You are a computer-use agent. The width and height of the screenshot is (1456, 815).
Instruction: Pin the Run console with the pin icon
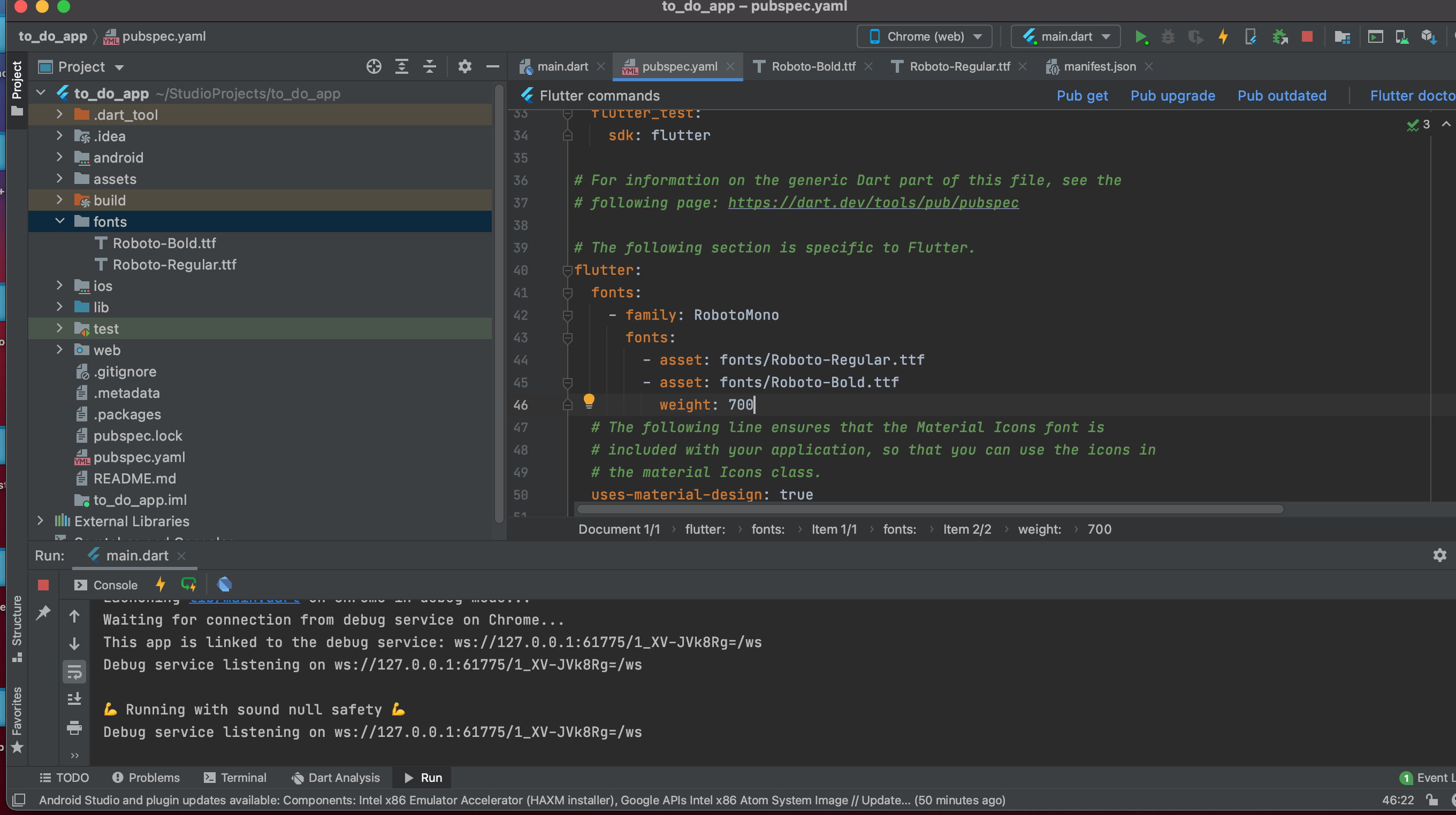pos(43,612)
